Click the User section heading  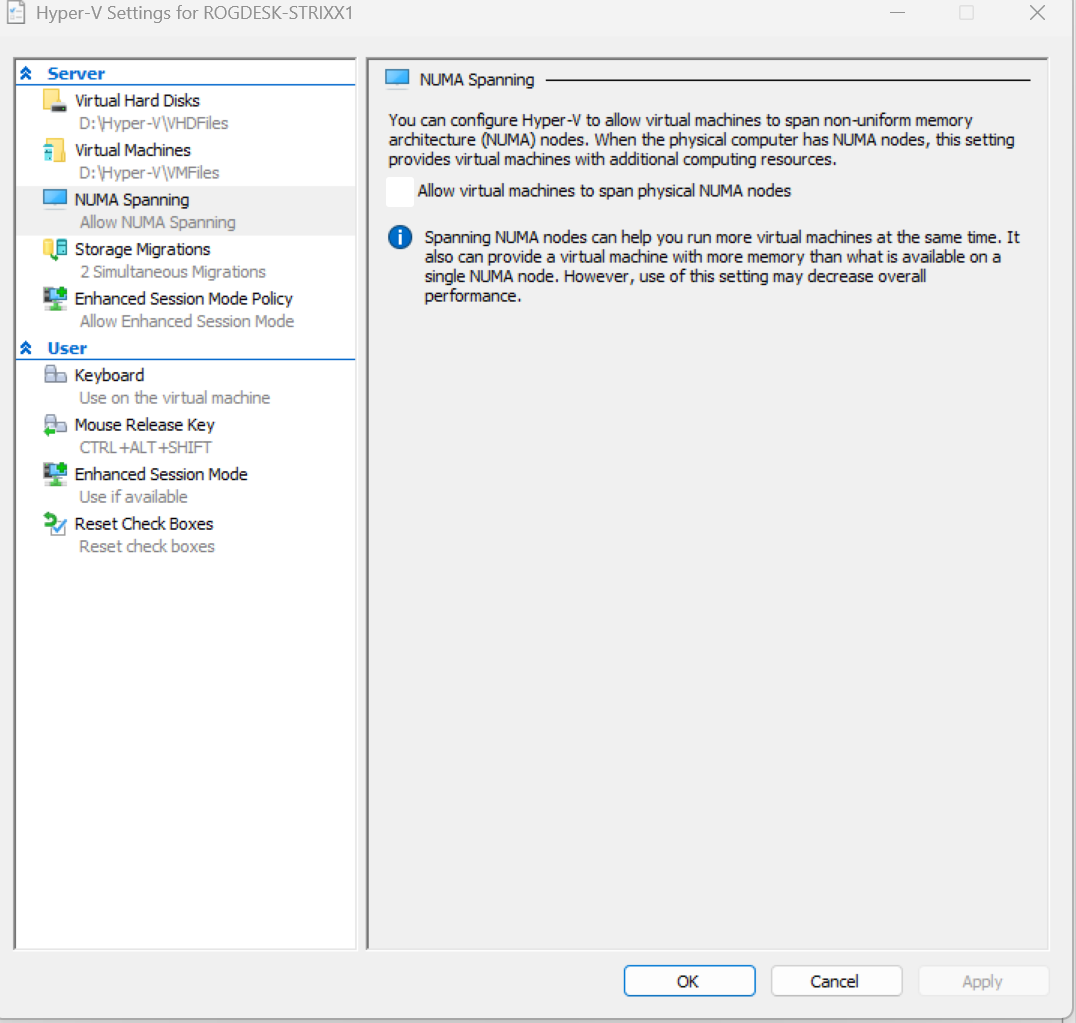[x=67, y=348]
